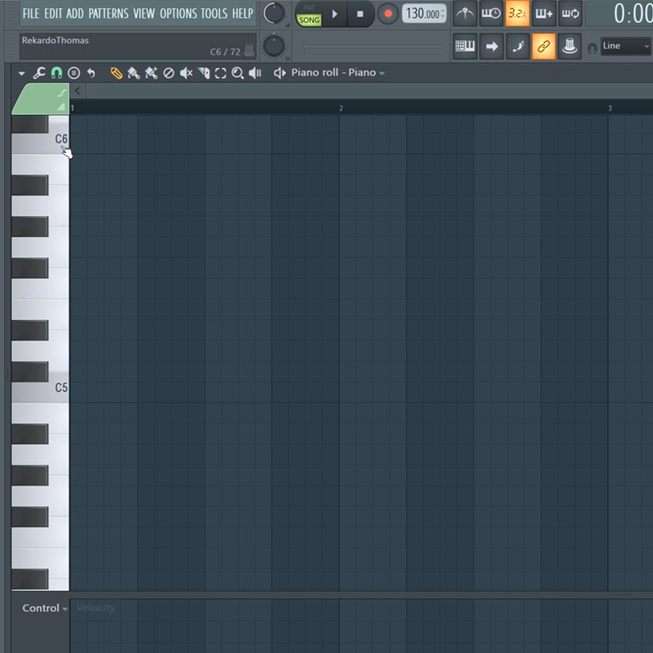Click the tempo stepper arrows
Screen dimensions: 653x653
click(443, 14)
